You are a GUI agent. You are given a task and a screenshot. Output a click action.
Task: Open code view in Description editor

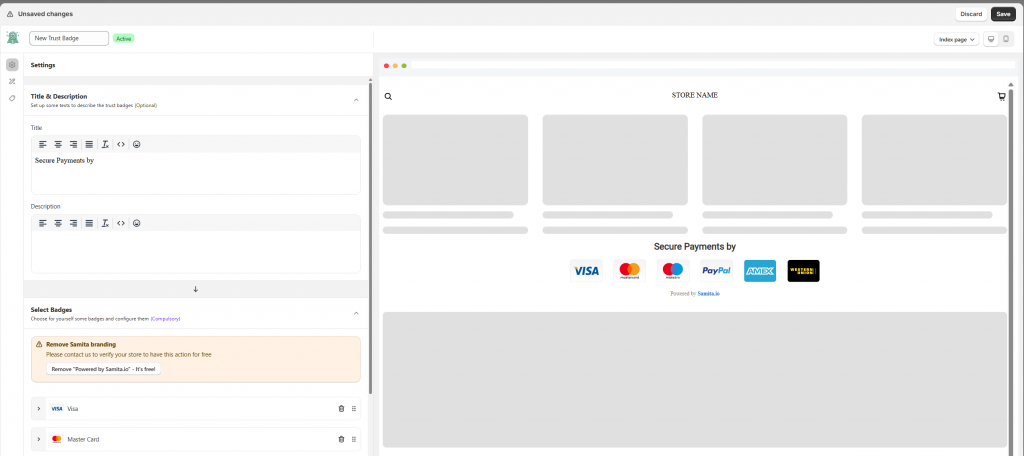[x=121, y=223]
